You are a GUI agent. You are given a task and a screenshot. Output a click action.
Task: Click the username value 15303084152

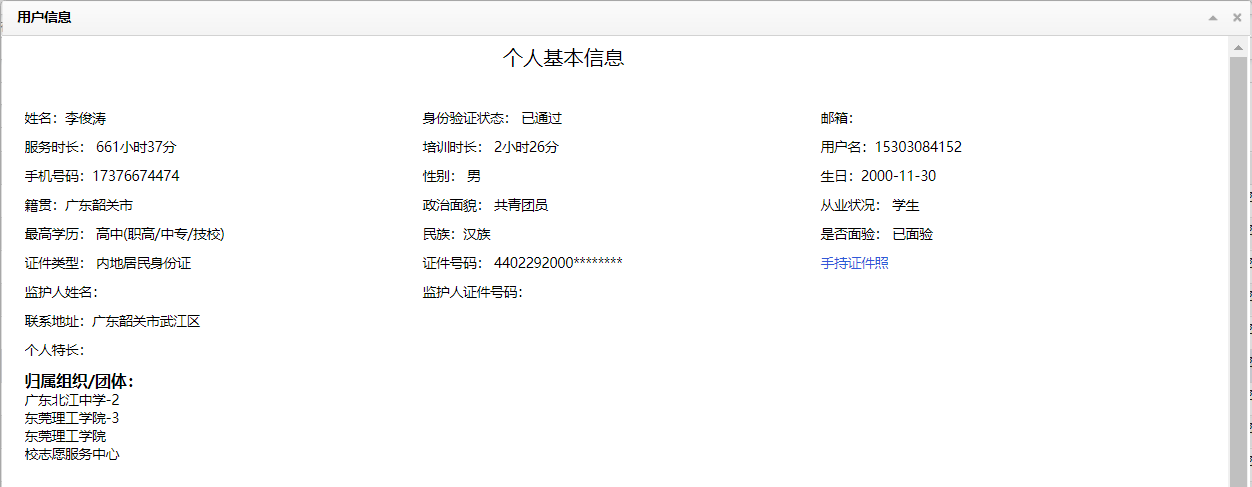917,147
